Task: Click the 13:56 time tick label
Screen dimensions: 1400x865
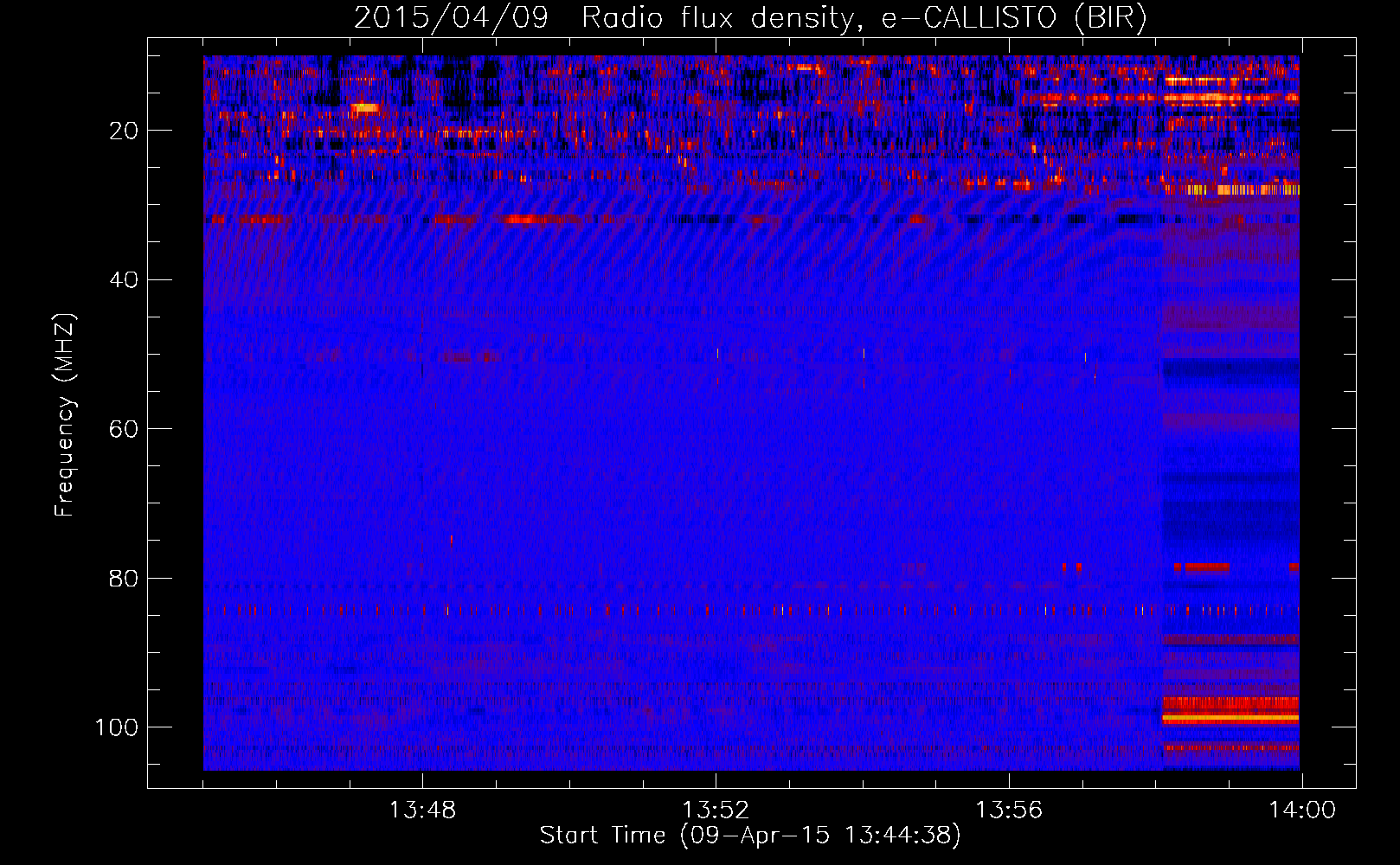Action: [1009, 811]
